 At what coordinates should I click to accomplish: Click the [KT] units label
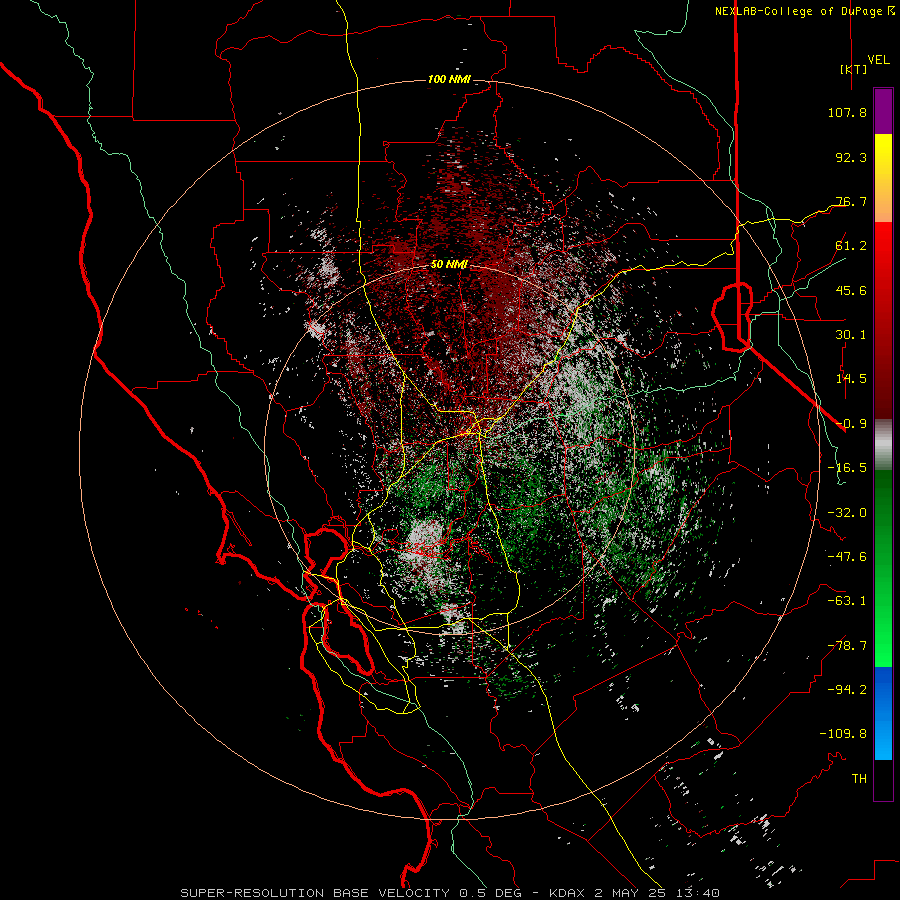[854, 69]
